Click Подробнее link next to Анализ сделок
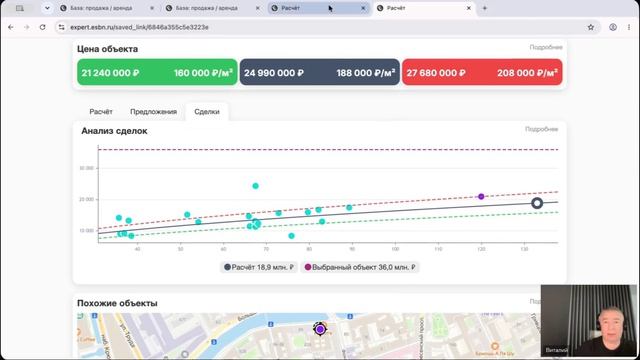Screen dimensions: 640x360 (x=542, y=129)
